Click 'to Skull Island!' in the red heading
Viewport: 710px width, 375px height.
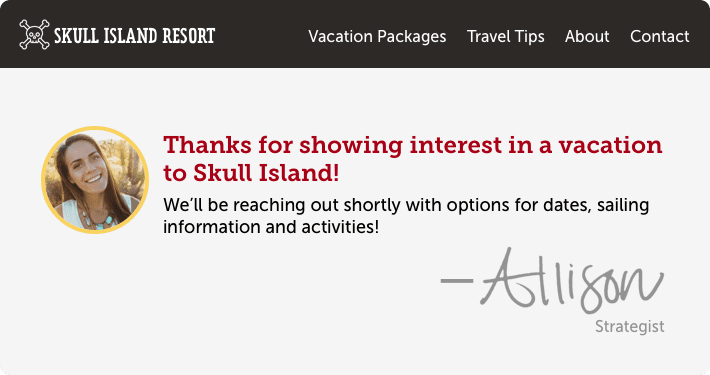pos(251,173)
